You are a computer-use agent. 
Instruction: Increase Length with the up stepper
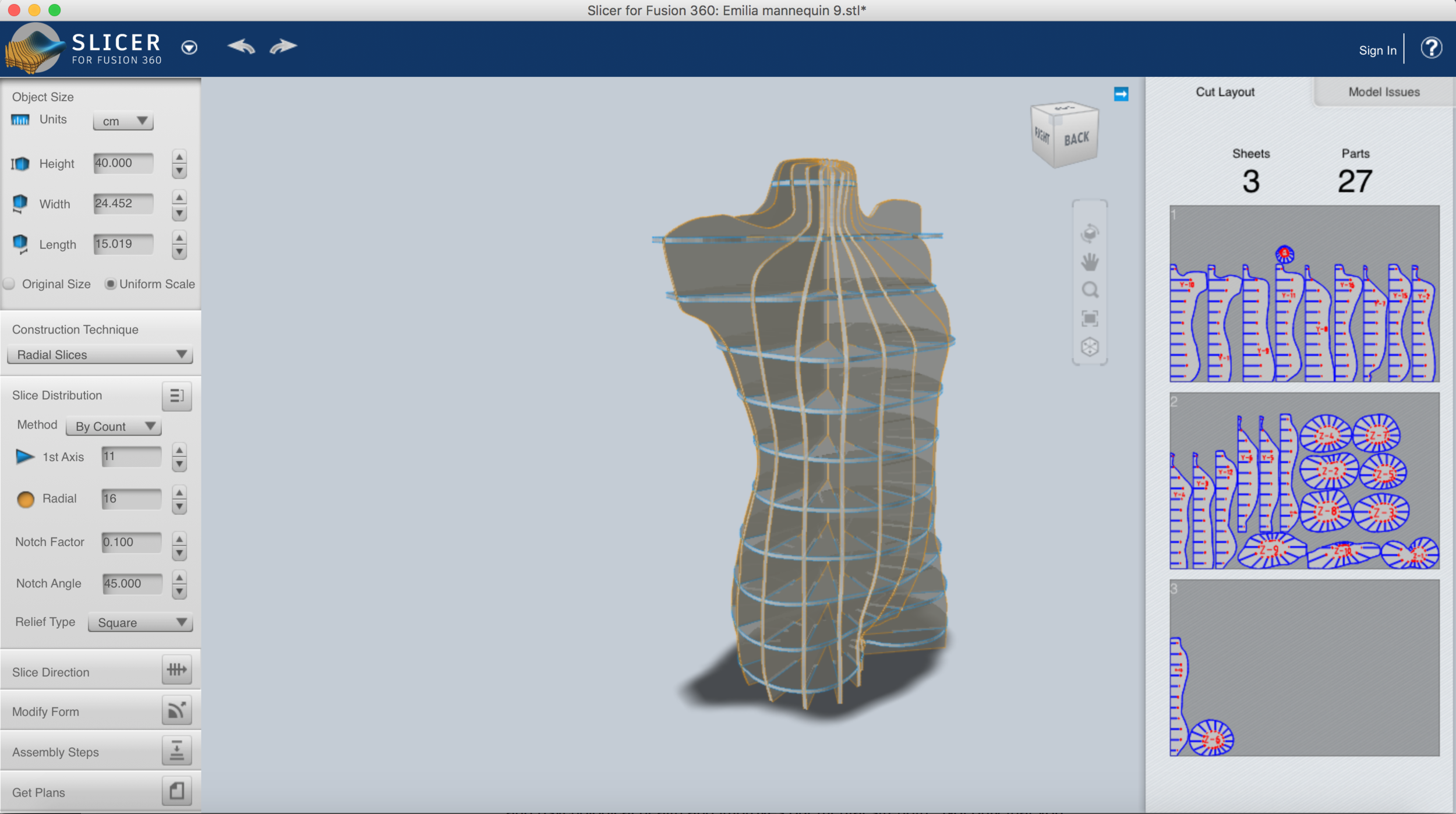coord(179,238)
